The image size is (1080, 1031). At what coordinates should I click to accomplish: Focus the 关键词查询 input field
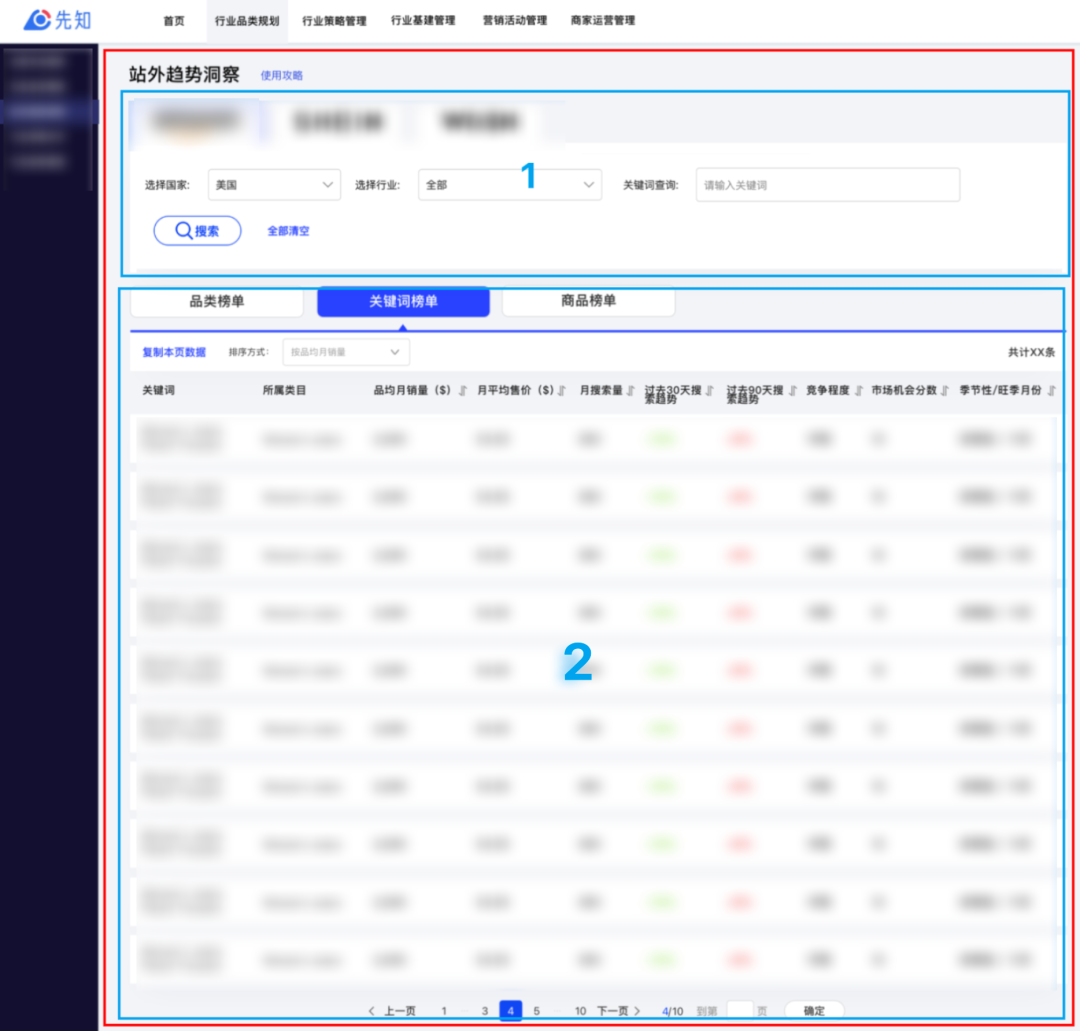click(827, 185)
